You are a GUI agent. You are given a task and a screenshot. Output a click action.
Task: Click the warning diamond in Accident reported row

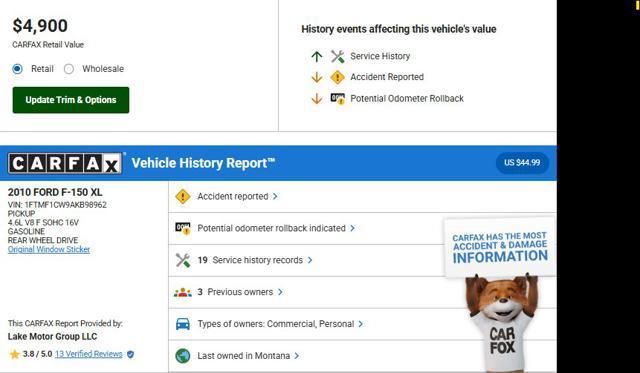pyautogui.click(x=182, y=197)
